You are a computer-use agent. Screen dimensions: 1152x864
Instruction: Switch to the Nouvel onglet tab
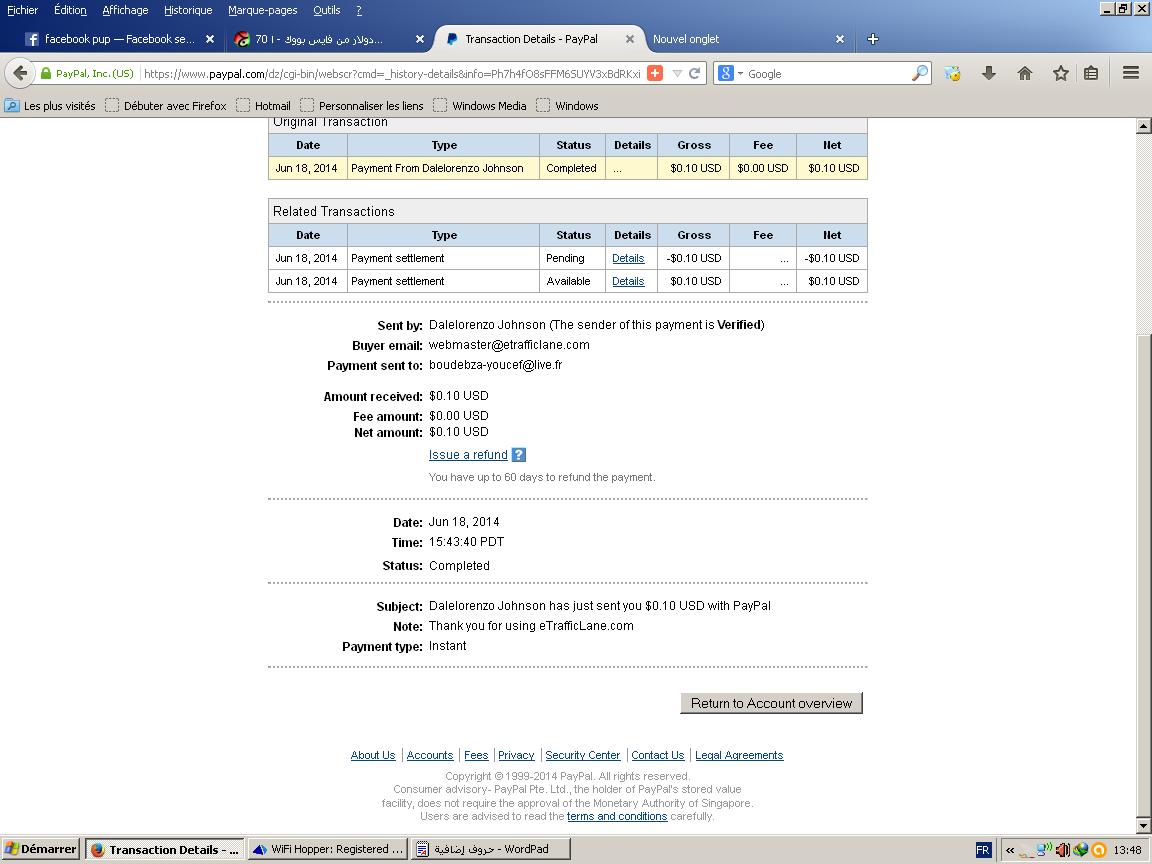741,39
